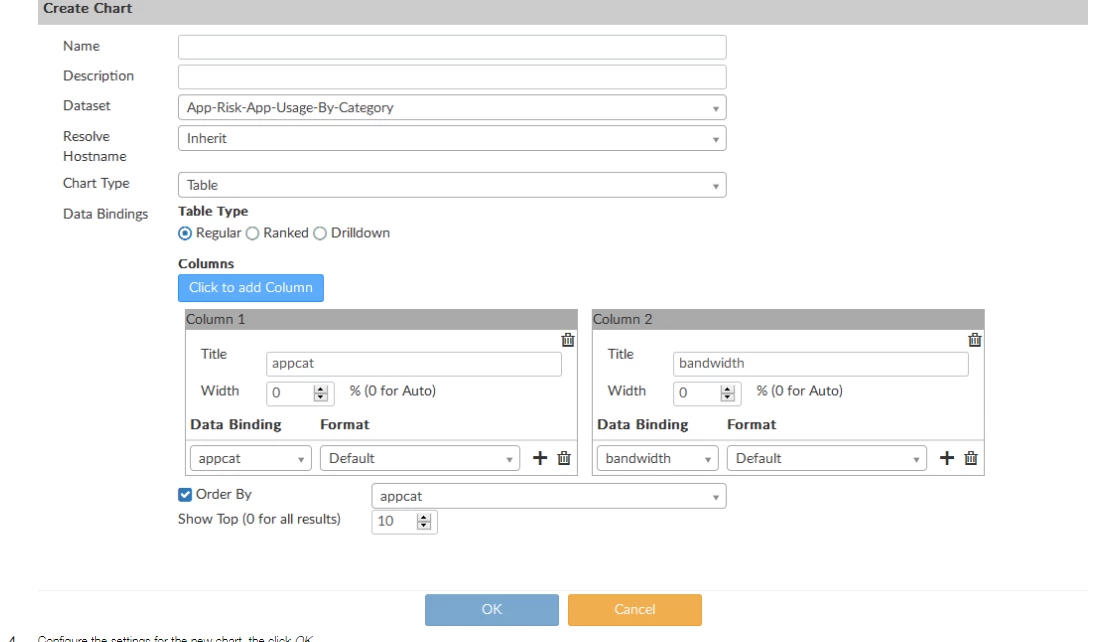Uncheck the Order By checkbox
1093x642 pixels.
tap(185, 494)
